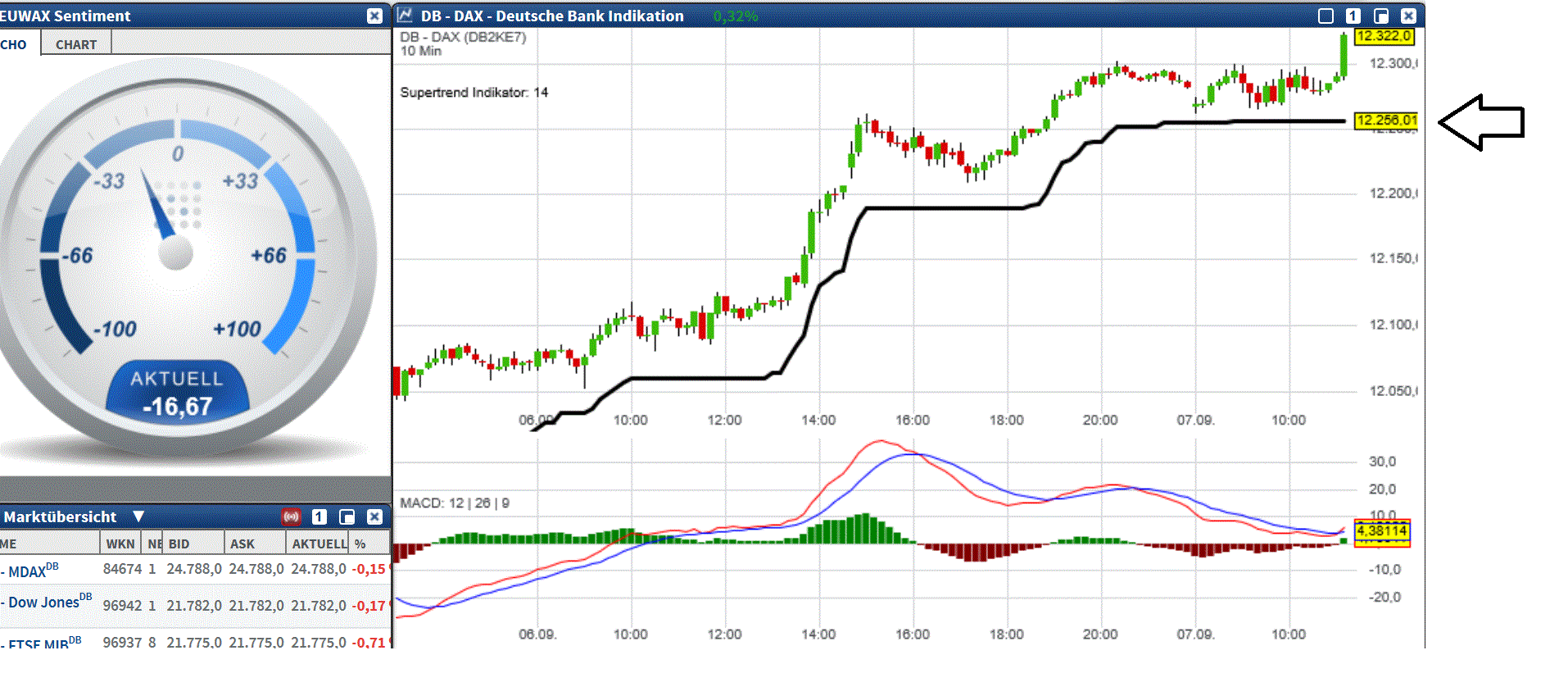1568x696 pixels.
Task: Click the empty-square icon in the DAX chart header
Action: (1326, 16)
